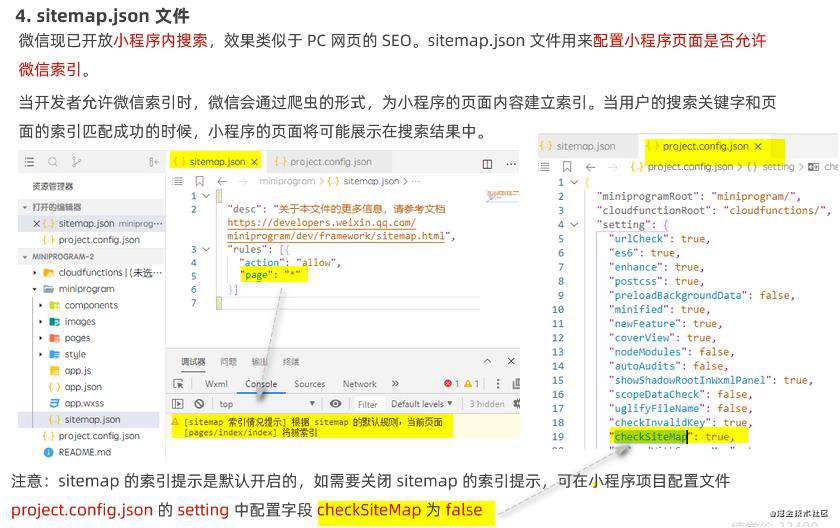Show warning count badge in debugger

(471, 383)
